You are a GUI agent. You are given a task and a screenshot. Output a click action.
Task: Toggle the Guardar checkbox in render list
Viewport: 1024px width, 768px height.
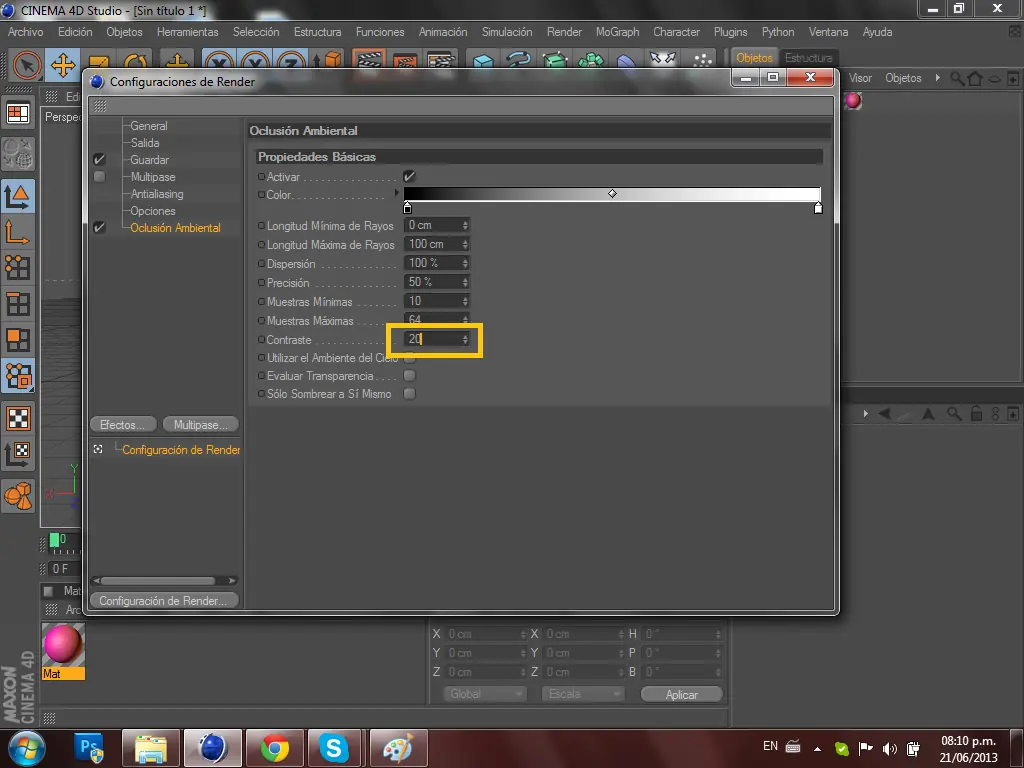click(x=99, y=159)
